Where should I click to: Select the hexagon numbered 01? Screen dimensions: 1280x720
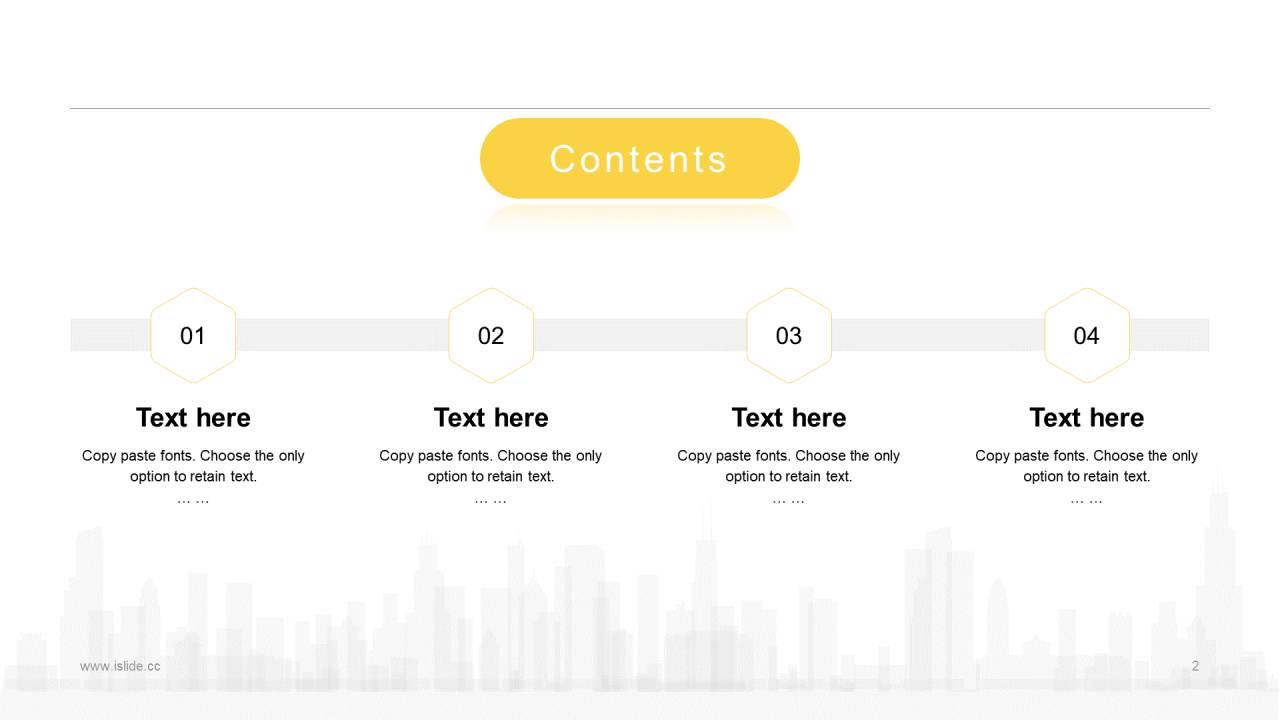(x=193, y=335)
